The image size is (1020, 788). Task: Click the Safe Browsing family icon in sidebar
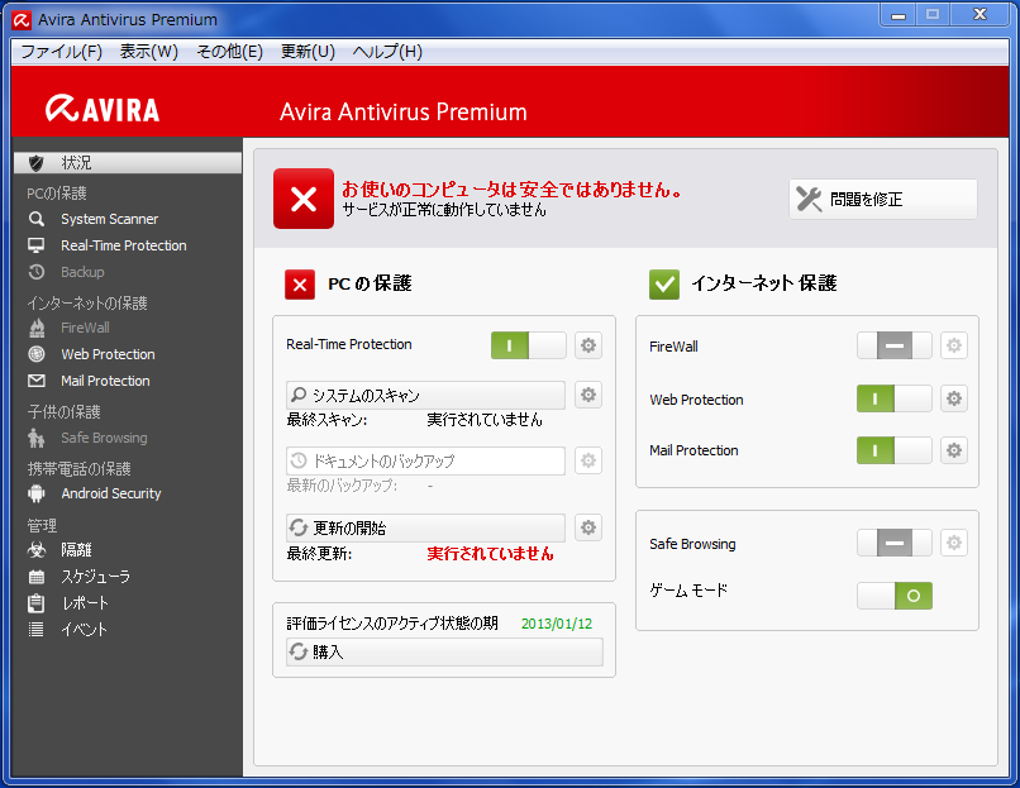(36, 438)
